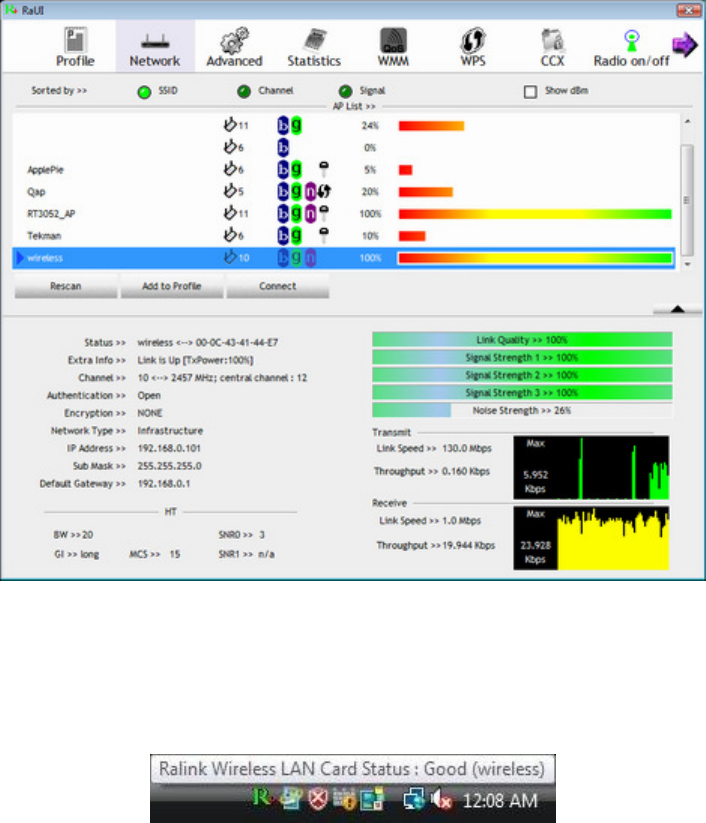706x823 pixels.
Task: Click the Link Quality 100% bar
Action: point(522,340)
